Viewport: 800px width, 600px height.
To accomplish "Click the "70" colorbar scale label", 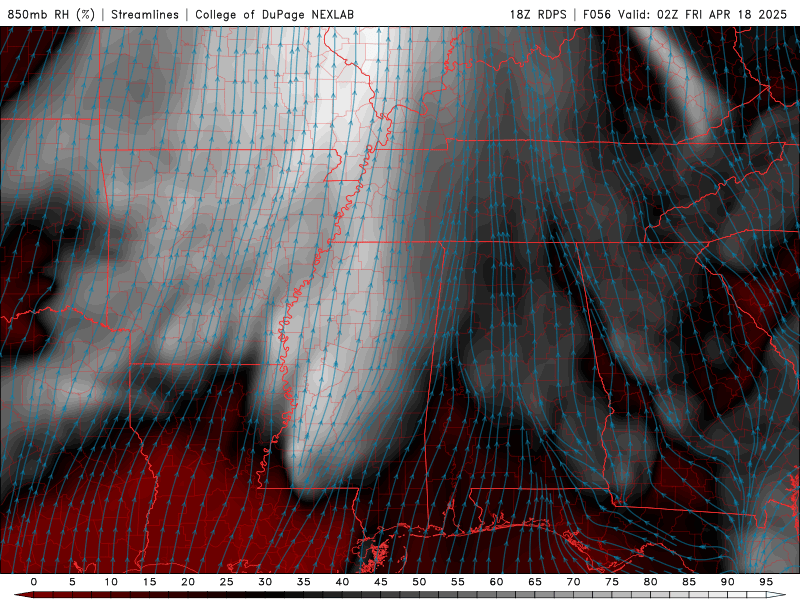I will [573, 582].
